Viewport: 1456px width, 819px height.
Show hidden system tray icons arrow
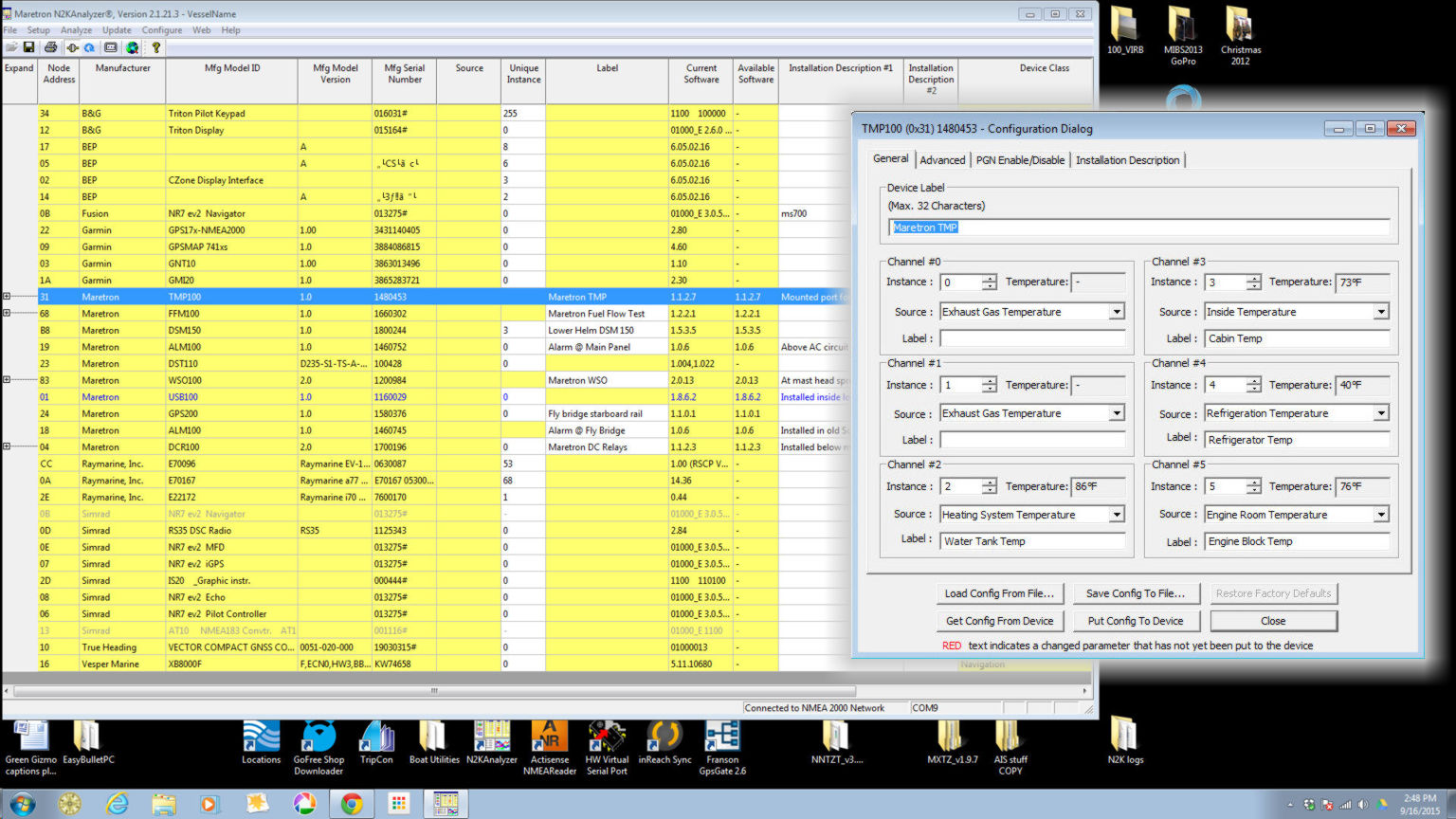coord(1290,805)
